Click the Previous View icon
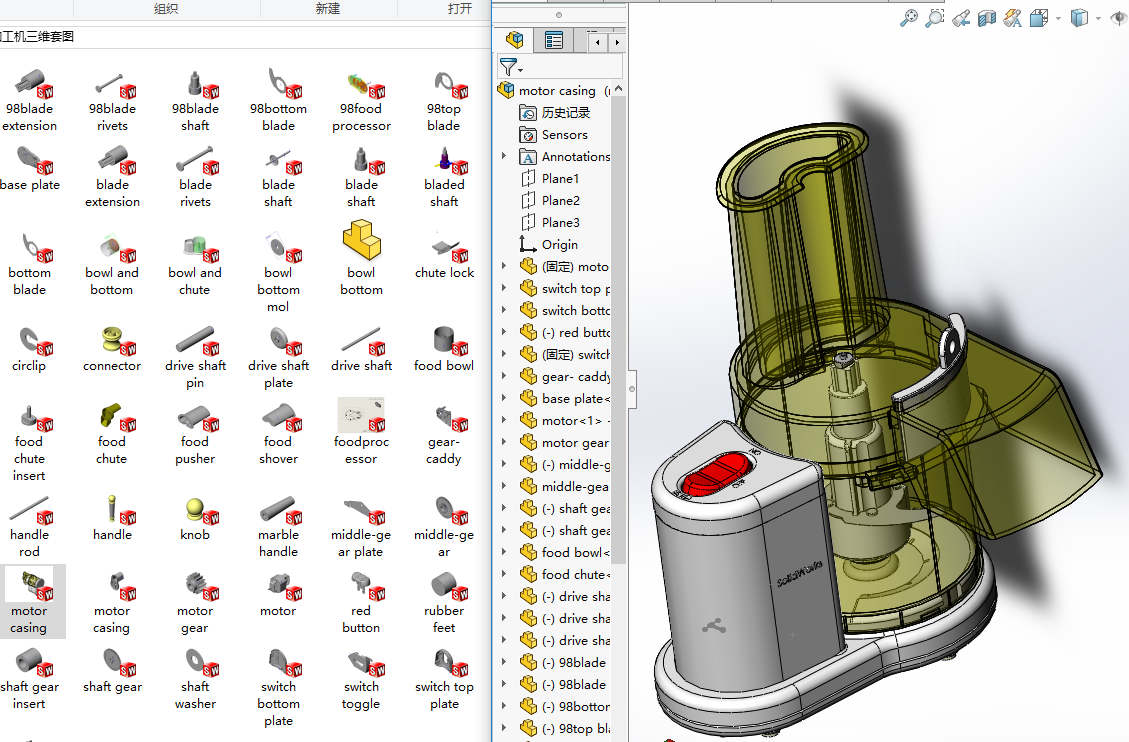1129x742 pixels. (961, 18)
